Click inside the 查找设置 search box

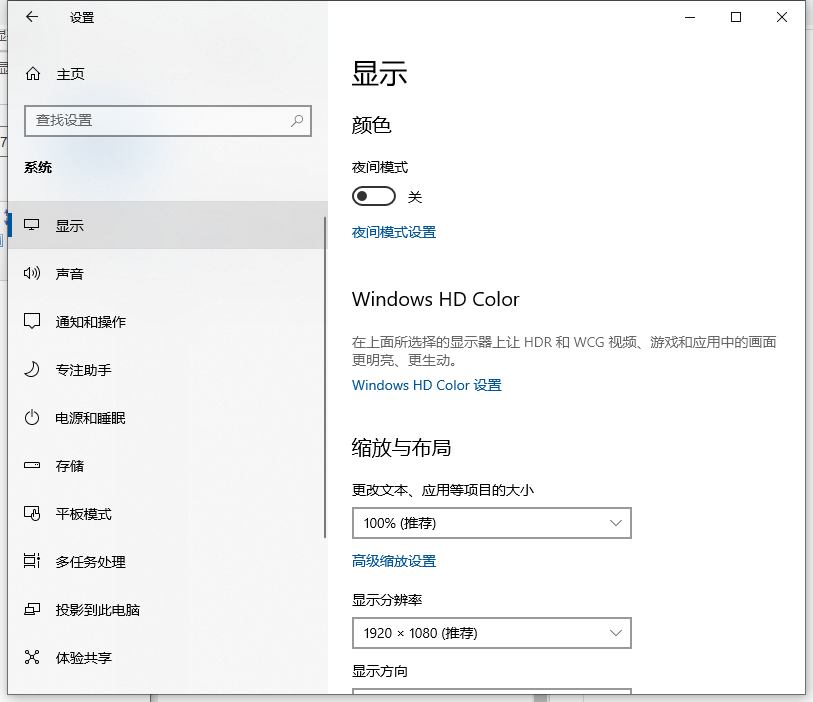tap(167, 120)
